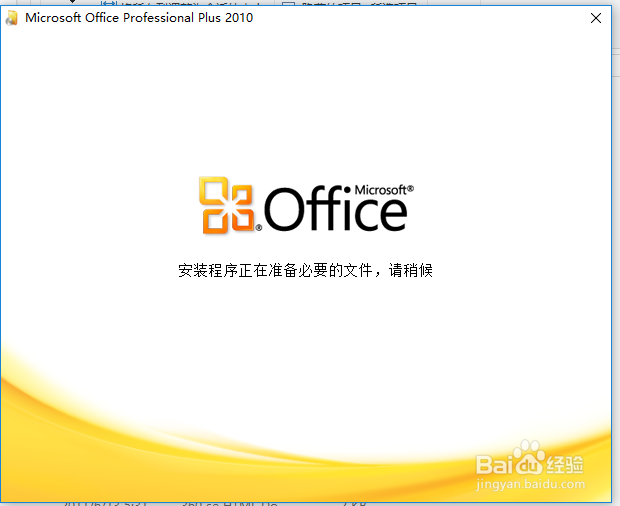Click the Microsoft Office Professional Plus 2010 title text
This screenshot has width=620, height=506.
tap(139, 18)
